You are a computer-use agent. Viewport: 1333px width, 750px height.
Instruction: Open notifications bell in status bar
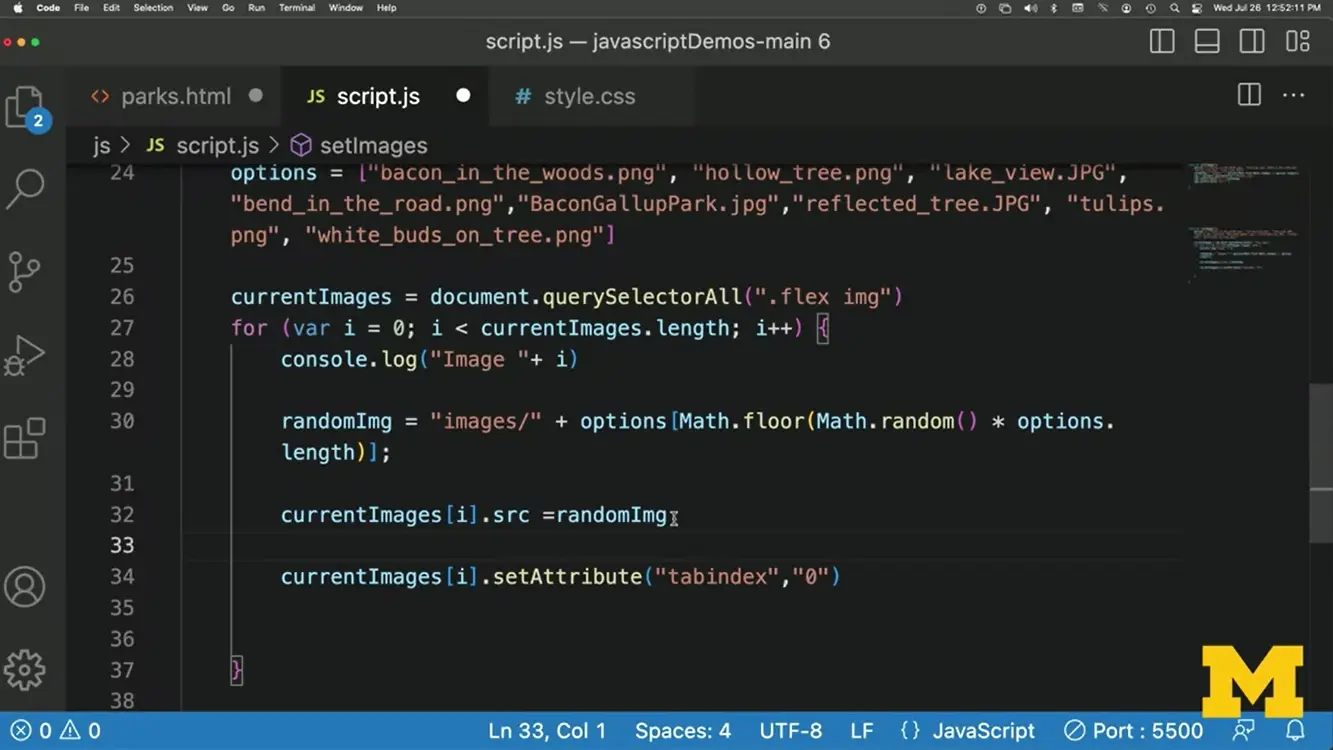pyautogui.click(x=1295, y=731)
